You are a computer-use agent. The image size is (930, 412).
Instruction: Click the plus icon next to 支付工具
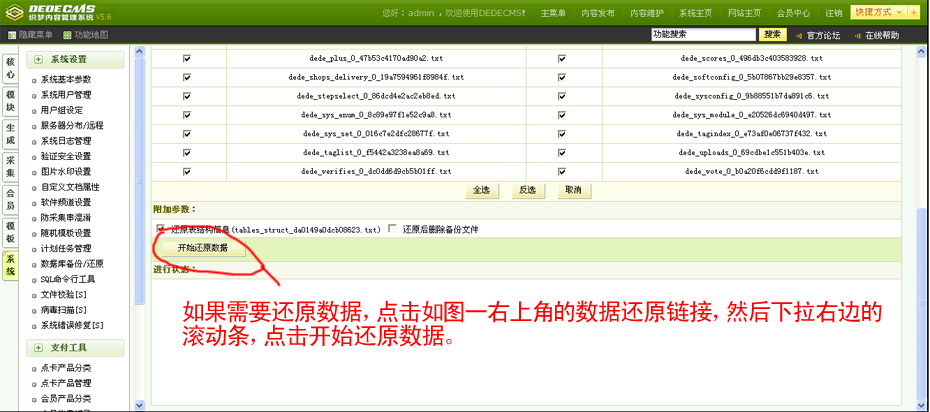coord(39,347)
